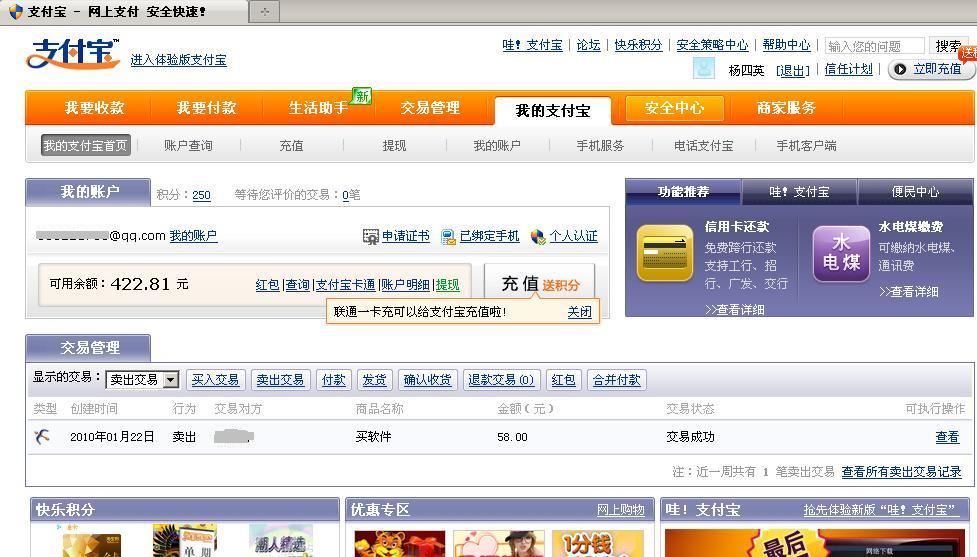Image resolution: width=977 pixels, height=557 pixels.
Task: Click the 申请证书 certificate icon
Action: [x=370, y=237]
